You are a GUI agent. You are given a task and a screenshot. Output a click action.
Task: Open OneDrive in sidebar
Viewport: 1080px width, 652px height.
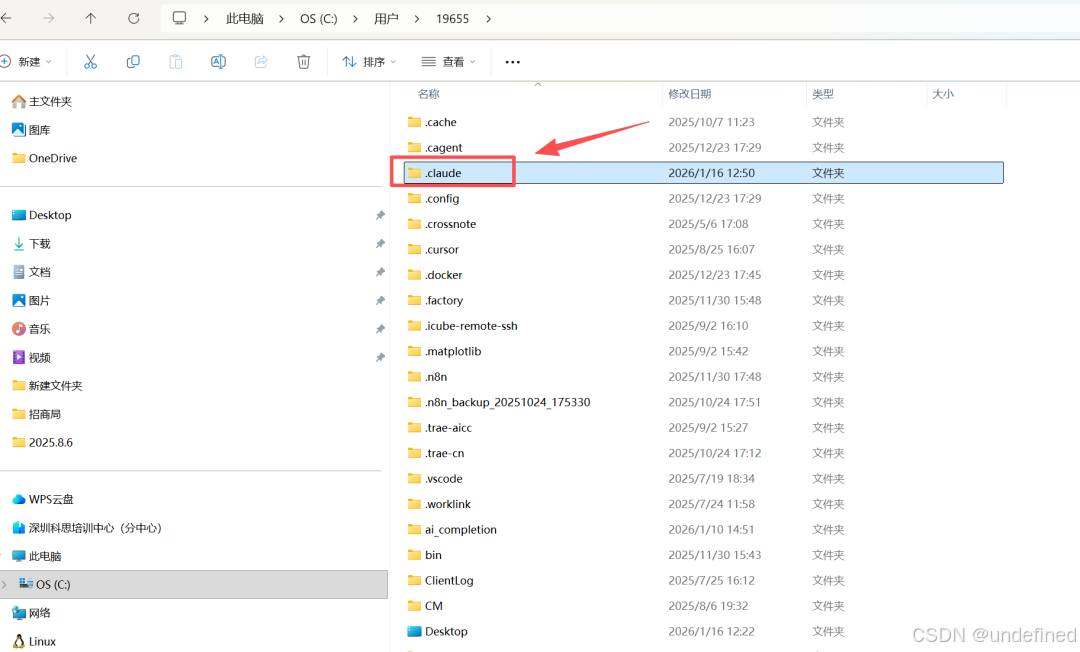(45, 158)
